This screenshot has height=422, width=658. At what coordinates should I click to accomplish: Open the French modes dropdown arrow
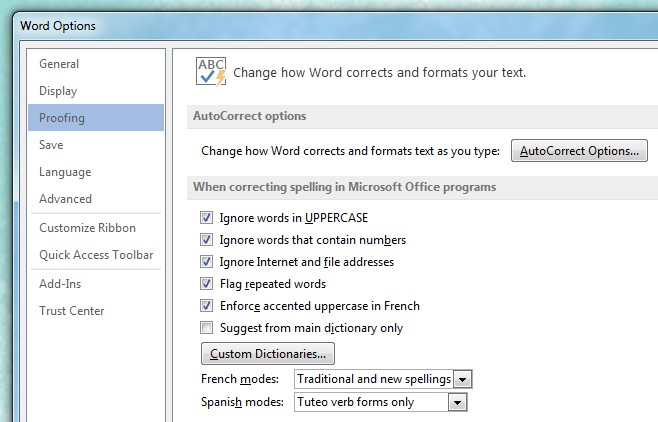pyautogui.click(x=462, y=379)
